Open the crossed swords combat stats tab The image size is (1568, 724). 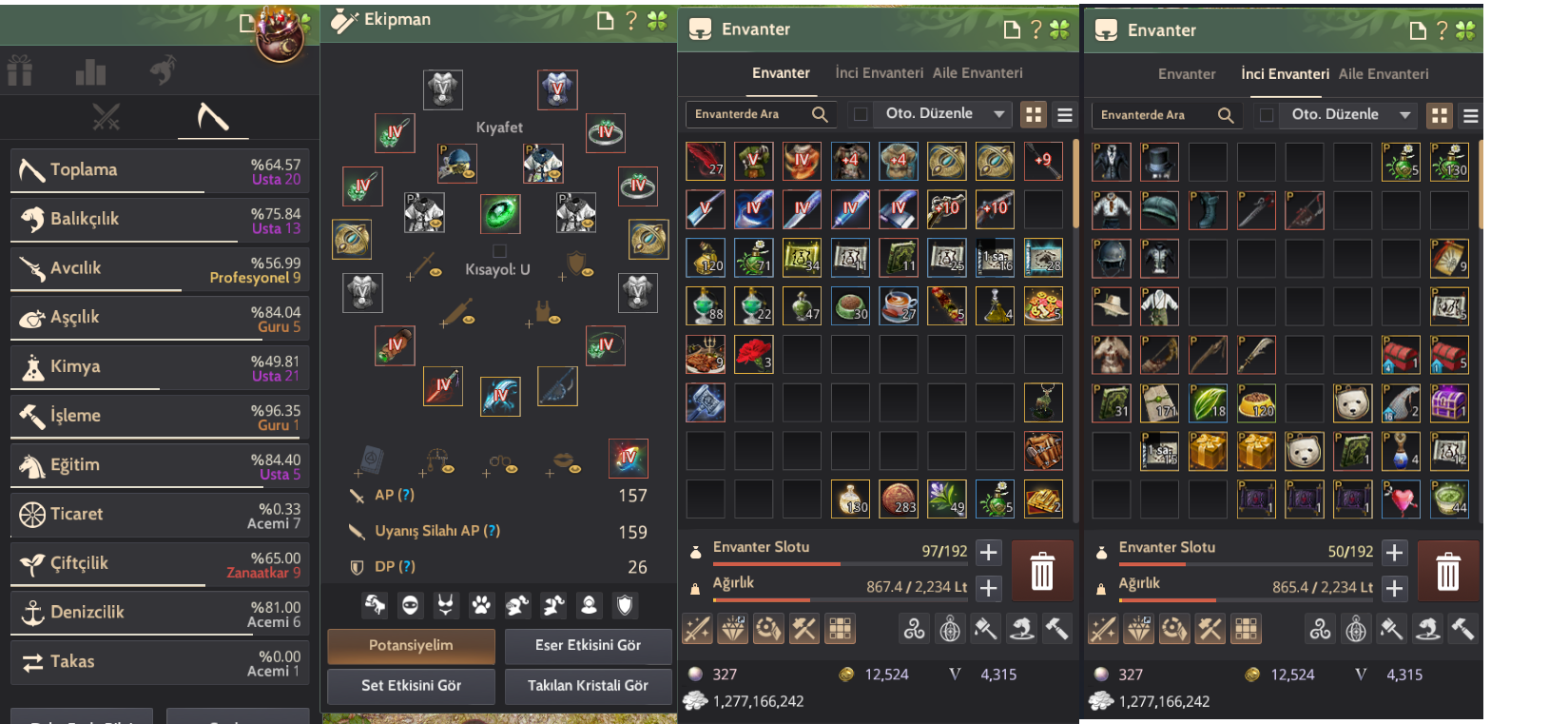[106, 117]
